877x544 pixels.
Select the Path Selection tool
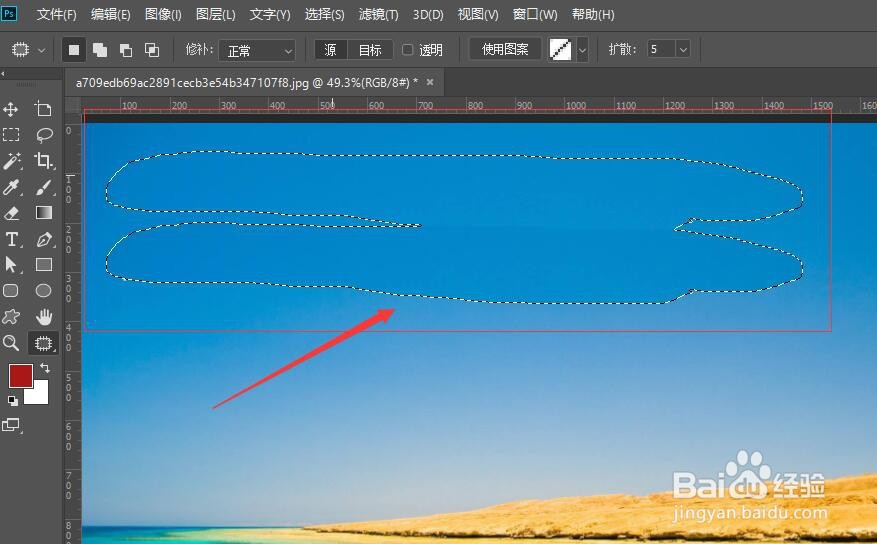point(11,264)
